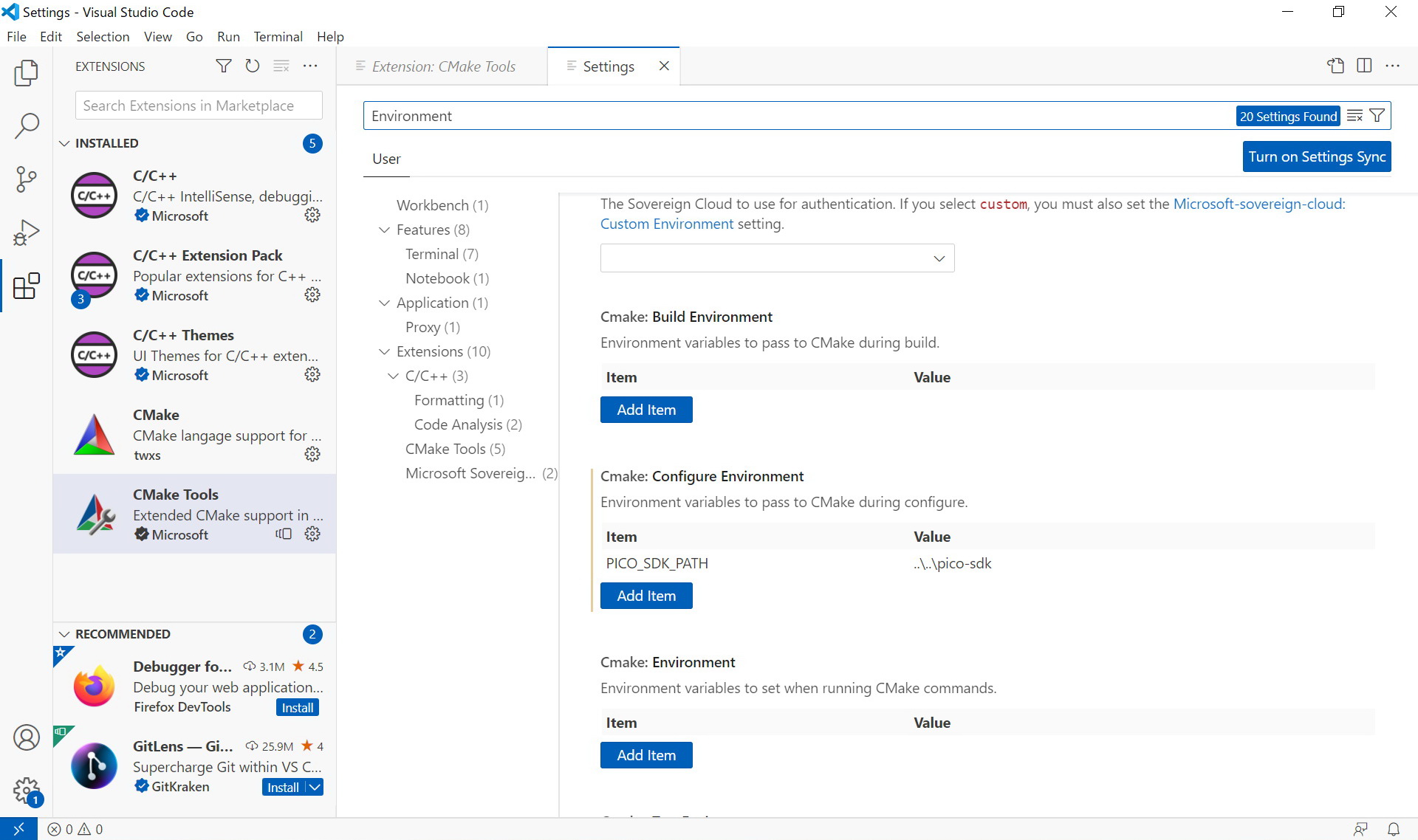Open Extensions views and more actions menu

tap(310, 66)
